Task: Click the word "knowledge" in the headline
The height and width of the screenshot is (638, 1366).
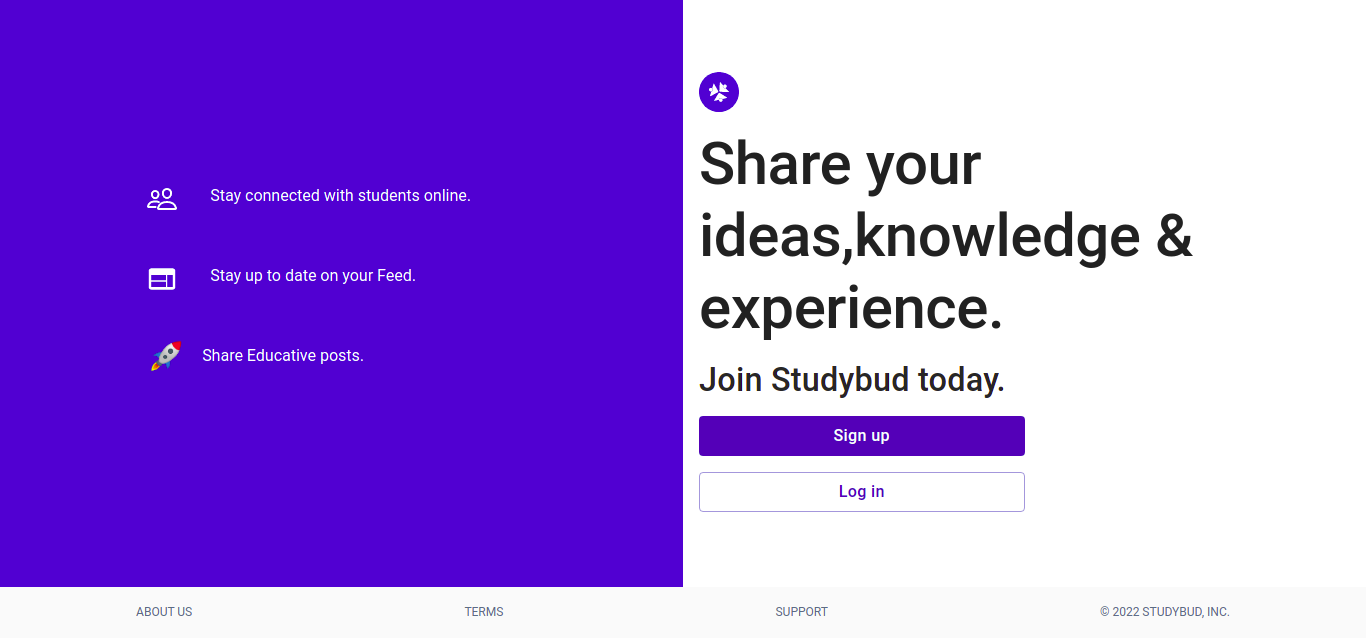Action: [x=997, y=238]
